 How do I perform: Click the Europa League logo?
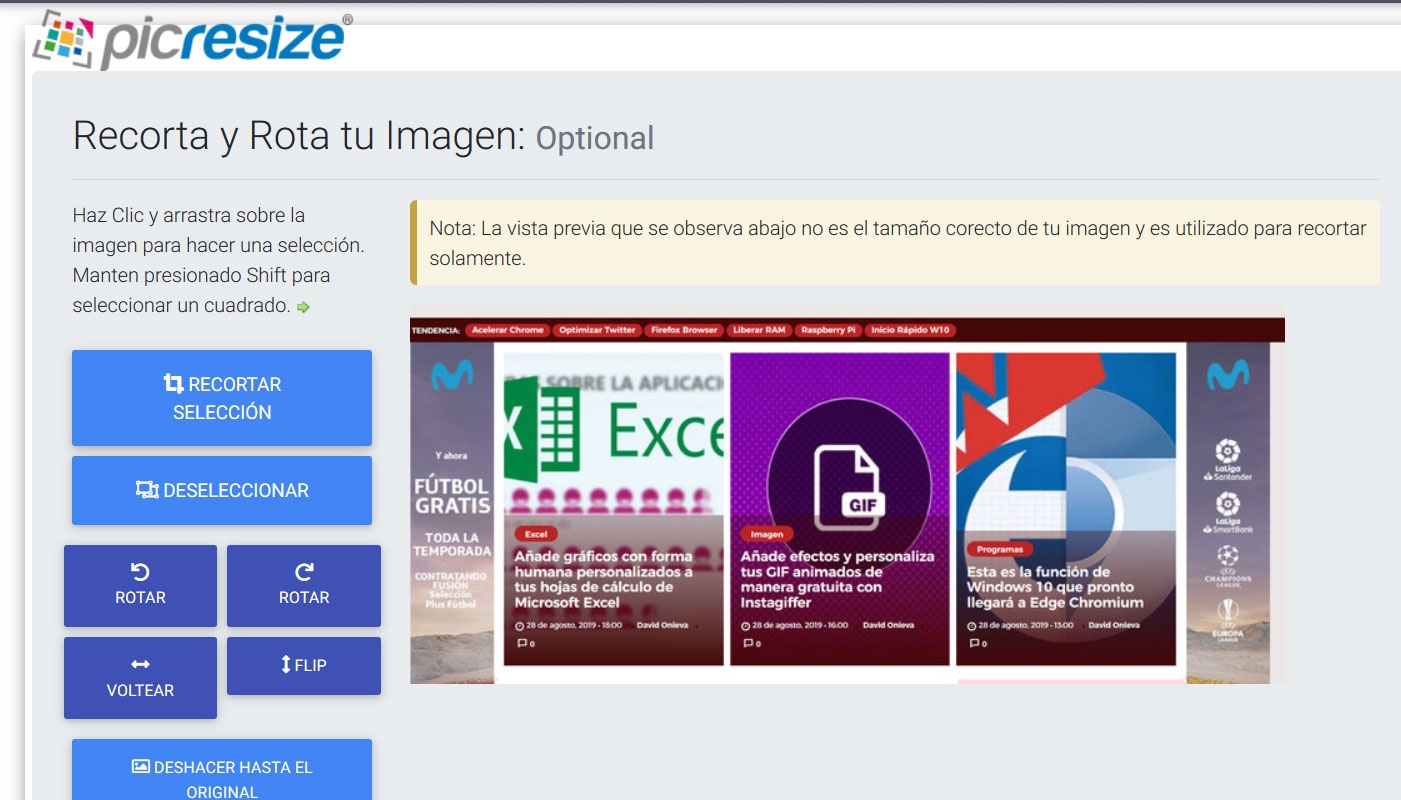tap(1227, 622)
